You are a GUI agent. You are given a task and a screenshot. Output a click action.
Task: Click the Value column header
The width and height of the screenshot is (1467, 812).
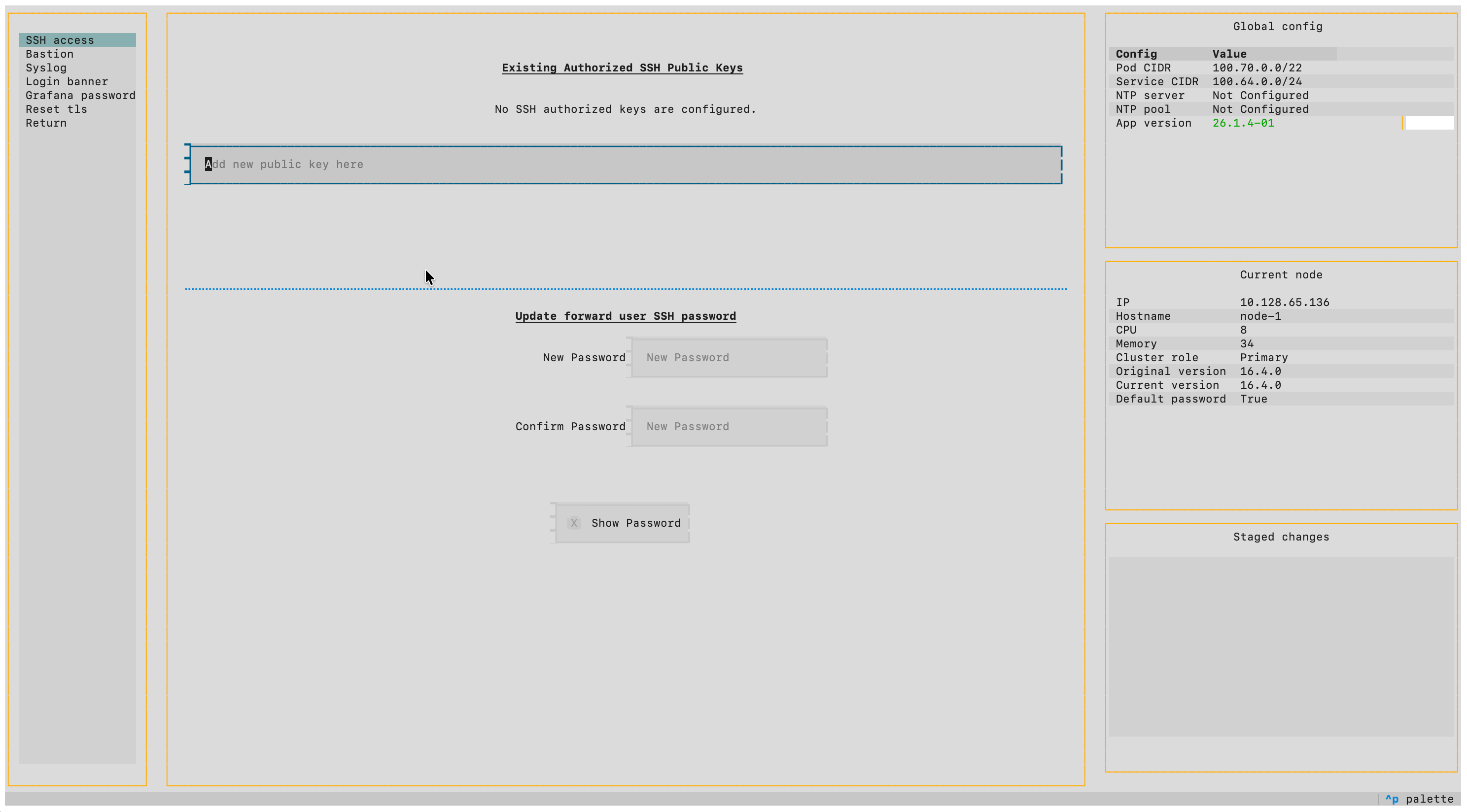point(1229,54)
